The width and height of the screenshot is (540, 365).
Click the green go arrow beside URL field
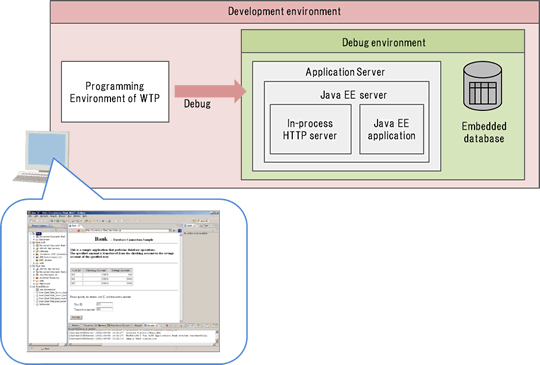[x=174, y=231]
